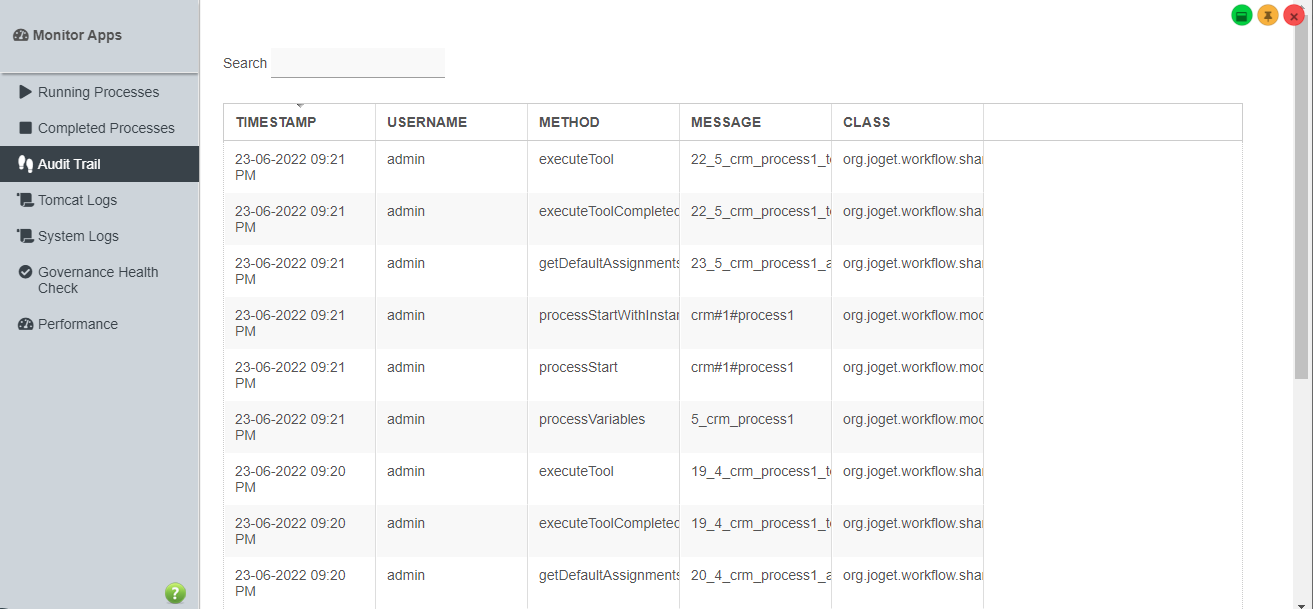1313x609 pixels.
Task: Open the Tomcat Logs menu item
Action: pos(77,200)
